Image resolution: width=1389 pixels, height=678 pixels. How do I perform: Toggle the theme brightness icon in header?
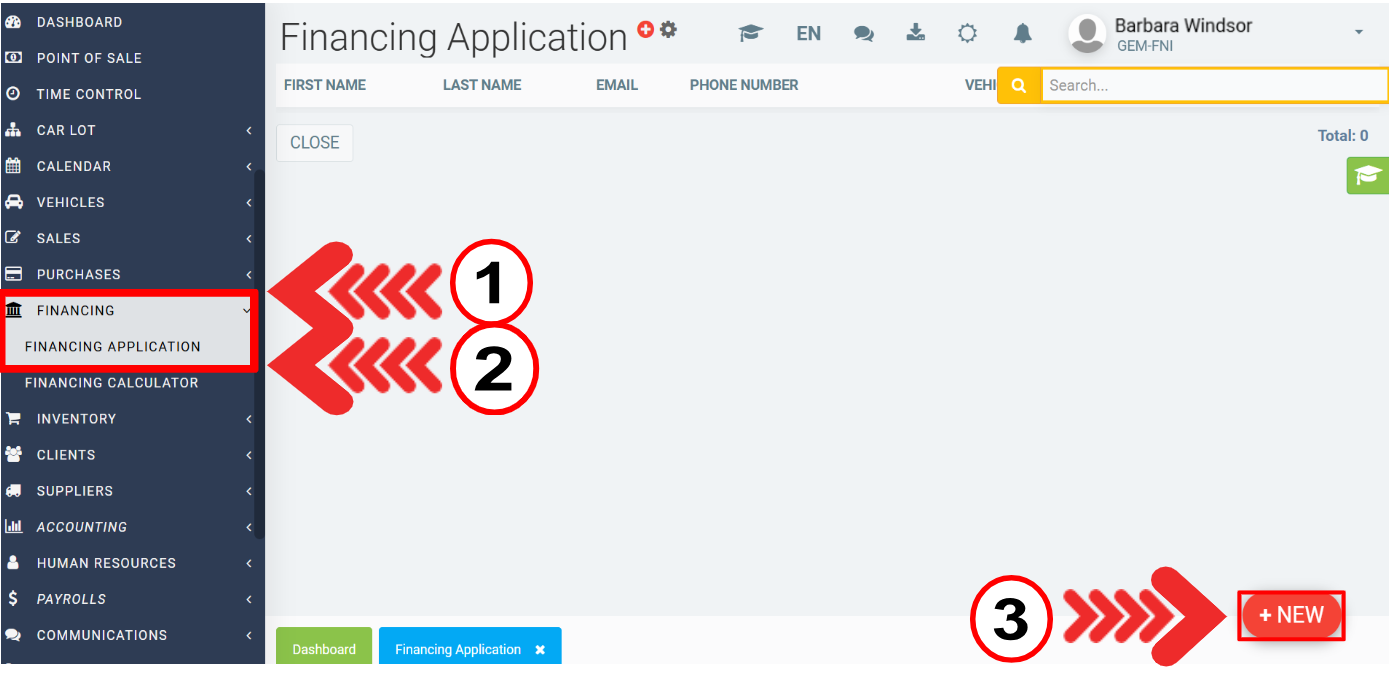[x=967, y=34]
